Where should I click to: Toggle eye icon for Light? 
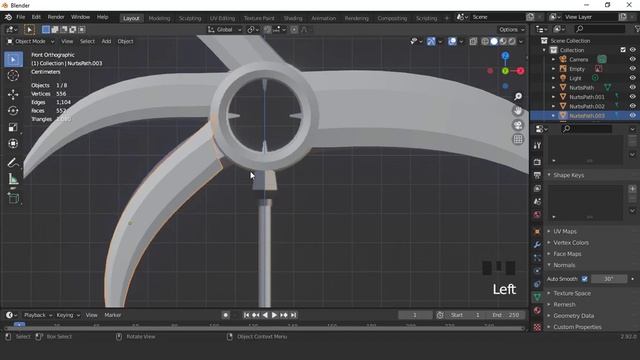pos(633,78)
